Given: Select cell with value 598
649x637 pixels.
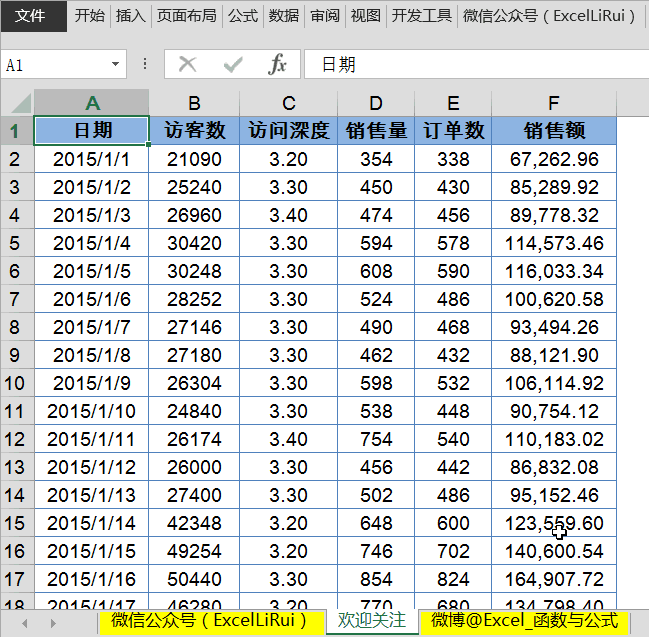Looking at the screenshot, I should point(376,383).
